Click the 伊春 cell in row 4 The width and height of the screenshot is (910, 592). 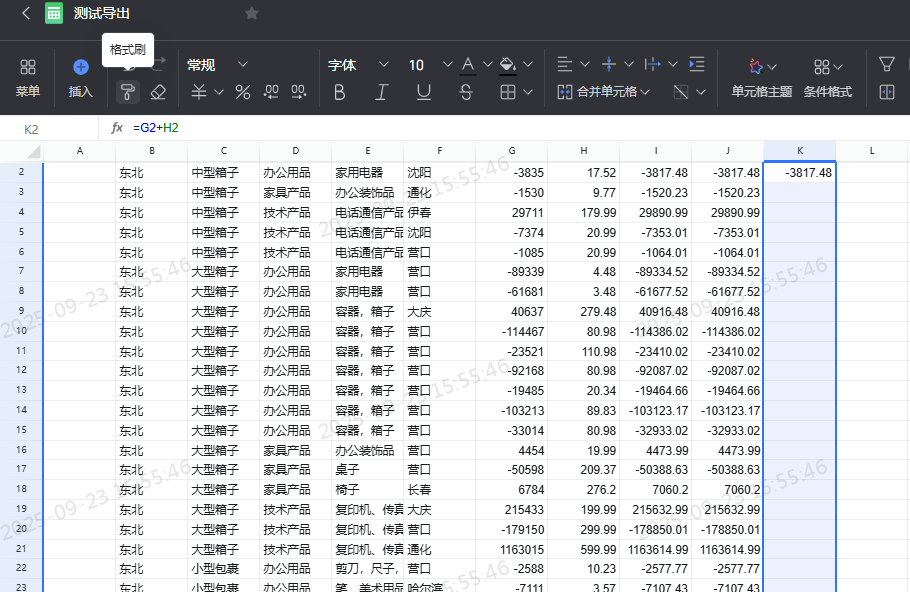coord(439,212)
